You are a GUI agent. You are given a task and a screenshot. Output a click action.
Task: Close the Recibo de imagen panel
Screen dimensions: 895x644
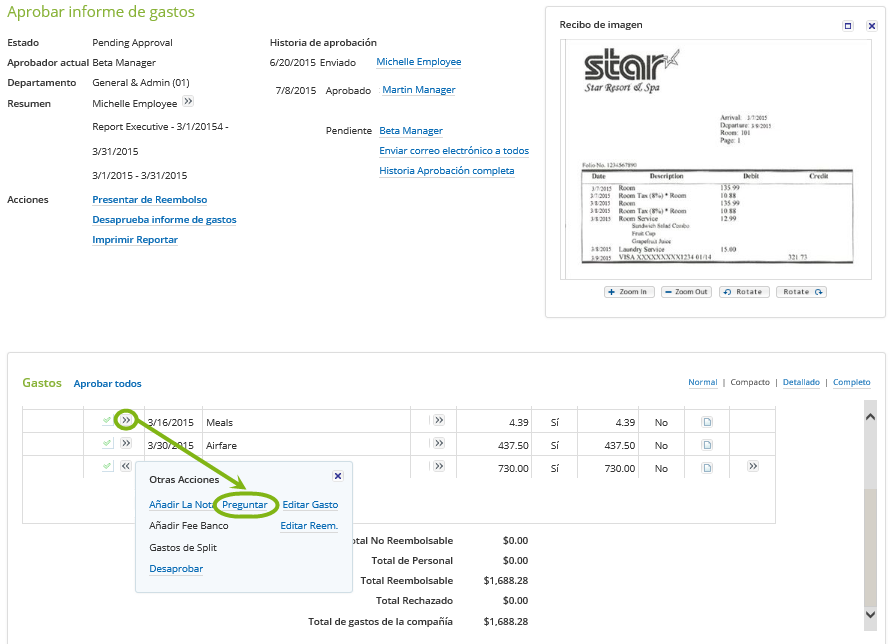click(x=872, y=26)
